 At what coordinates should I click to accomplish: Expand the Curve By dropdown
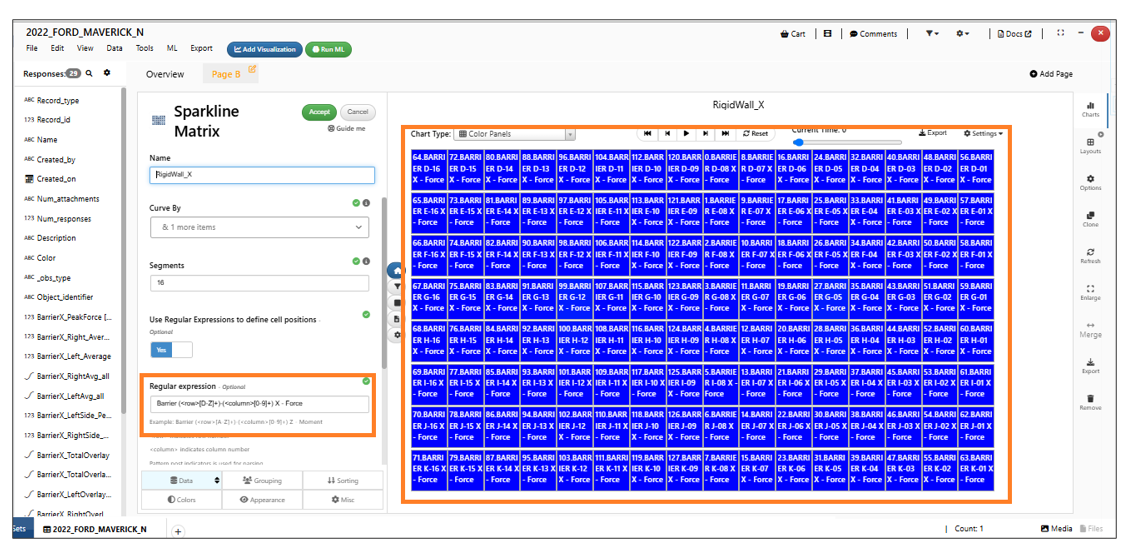[261, 228]
